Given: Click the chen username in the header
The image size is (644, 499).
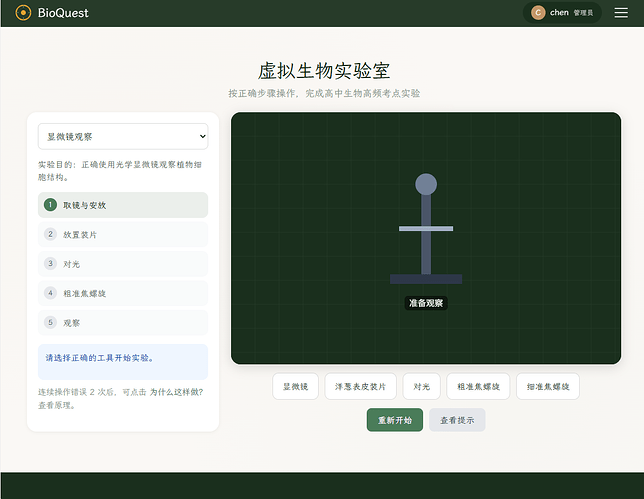Looking at the screenshot, I should [x=559, y=13].
